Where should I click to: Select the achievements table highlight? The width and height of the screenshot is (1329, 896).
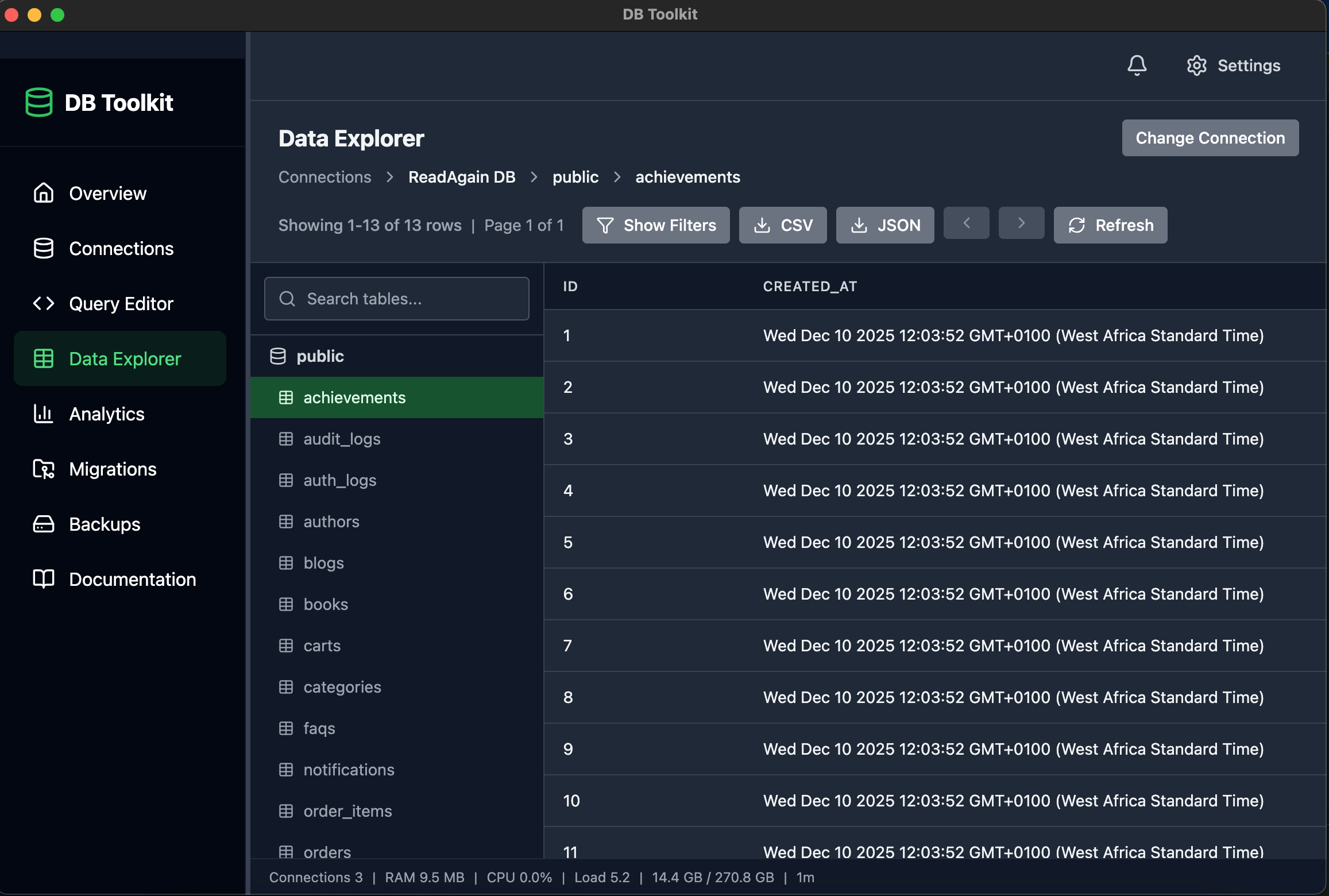(x=354, y=397)
